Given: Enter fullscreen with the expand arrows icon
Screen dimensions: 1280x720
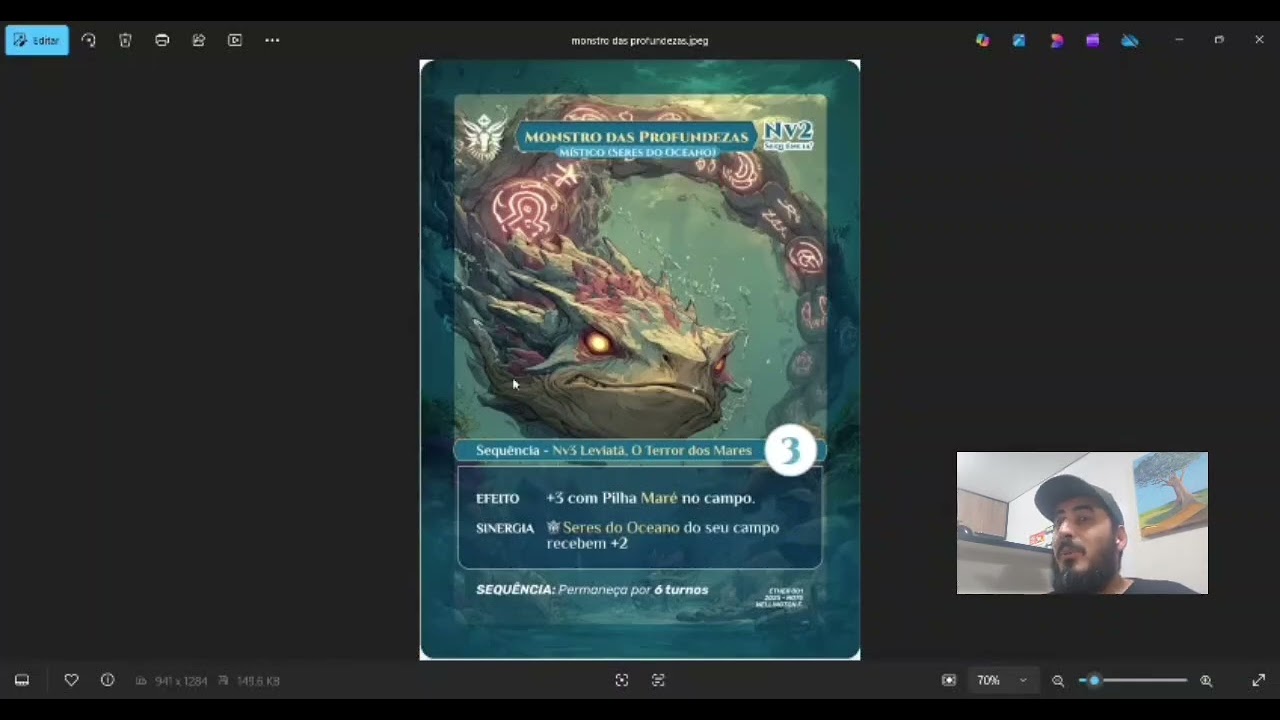Looking at the screenshot, I should (x=1258, y=680).
